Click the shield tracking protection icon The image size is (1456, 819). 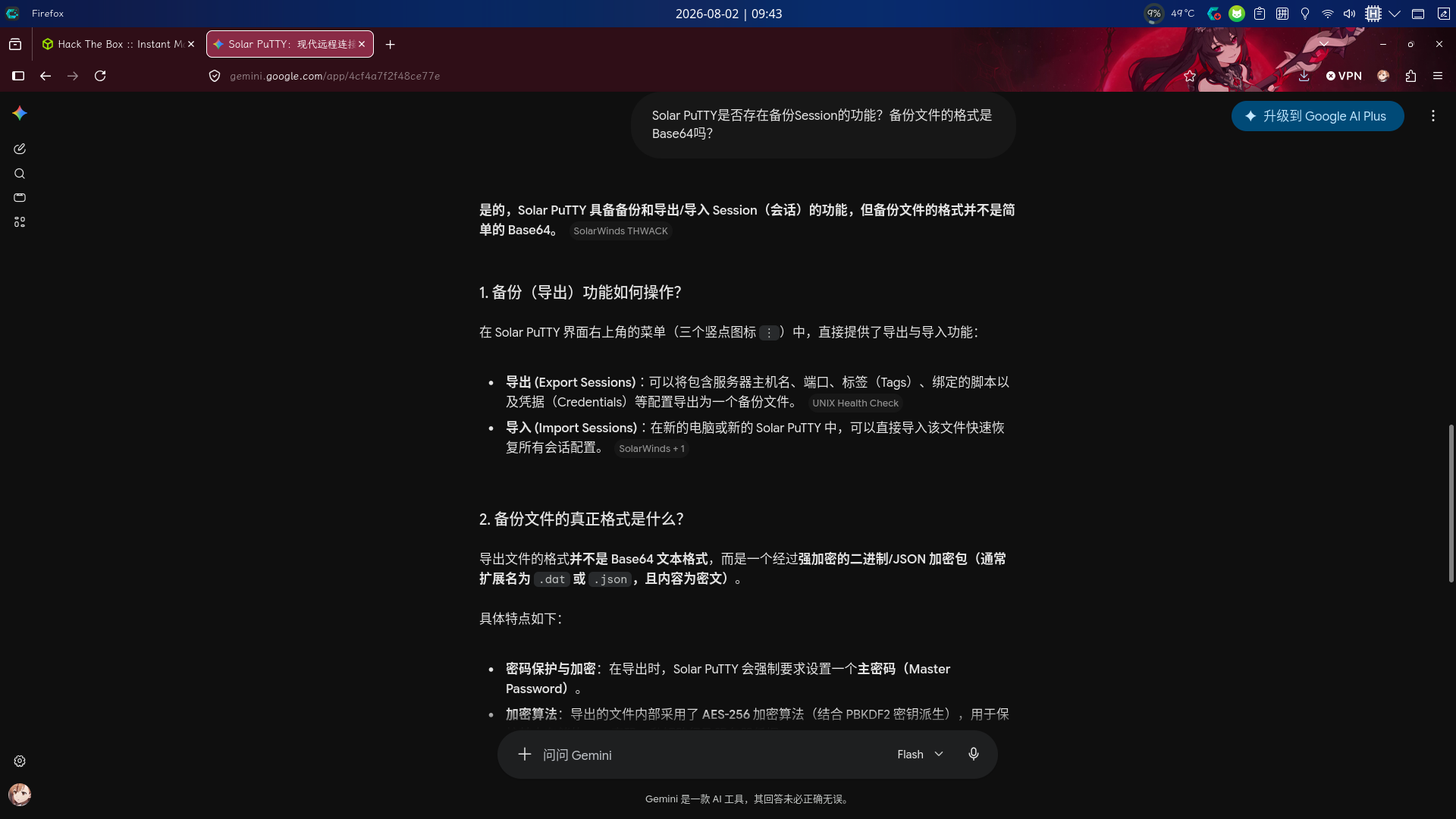(215, 76)
